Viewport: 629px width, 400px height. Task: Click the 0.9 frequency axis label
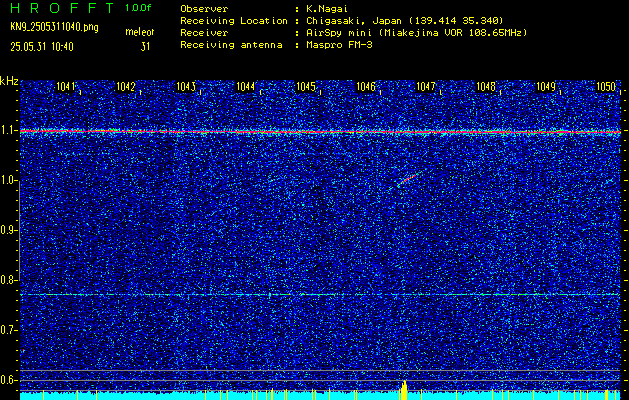point(7,230)
